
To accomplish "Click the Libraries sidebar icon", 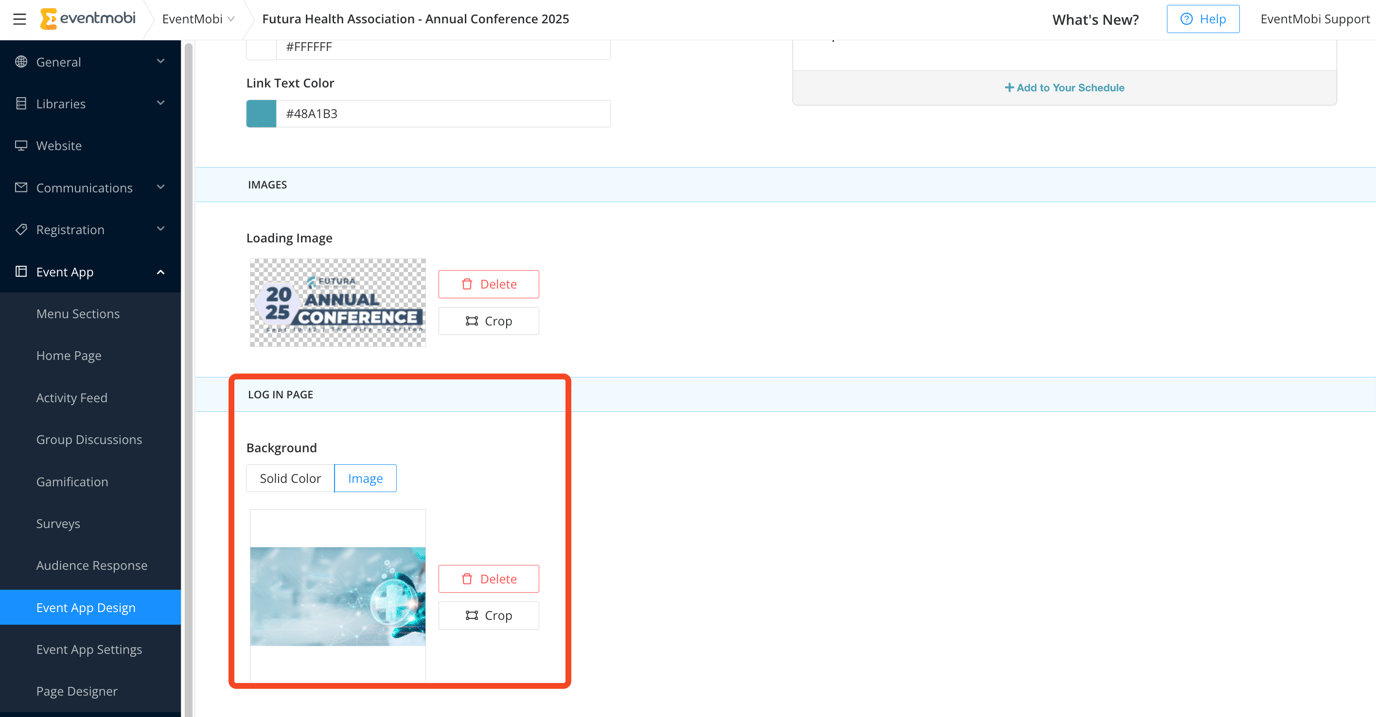I will click(21, 104).
